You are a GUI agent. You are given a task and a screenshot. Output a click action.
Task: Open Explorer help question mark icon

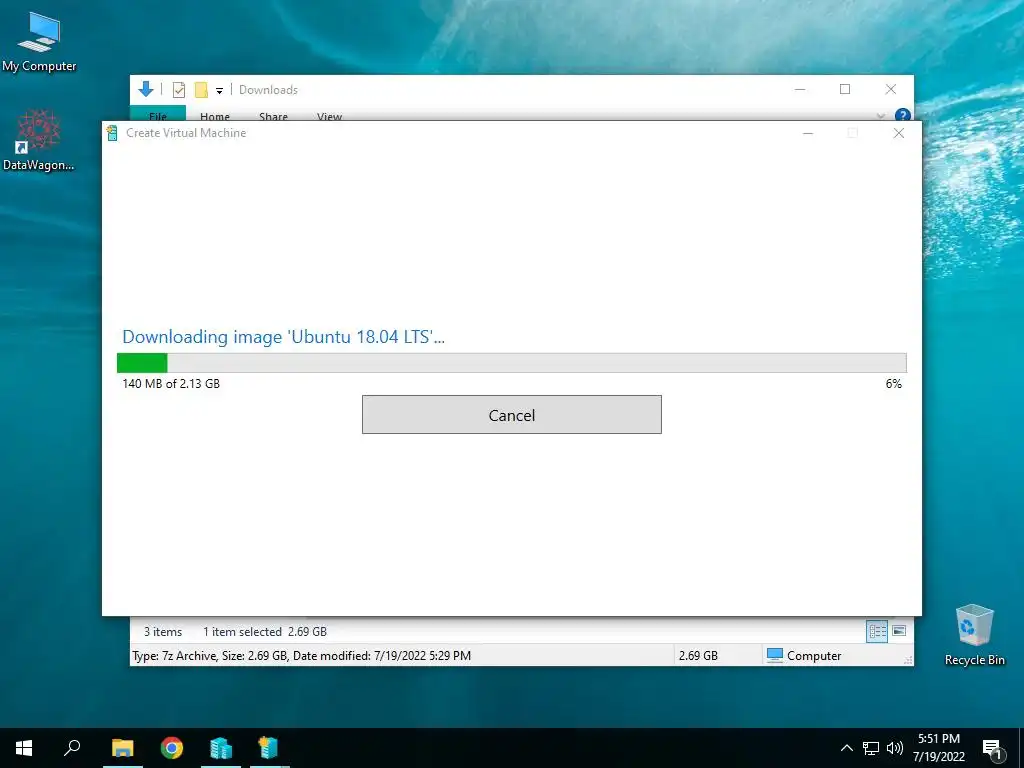pos(903,116)
